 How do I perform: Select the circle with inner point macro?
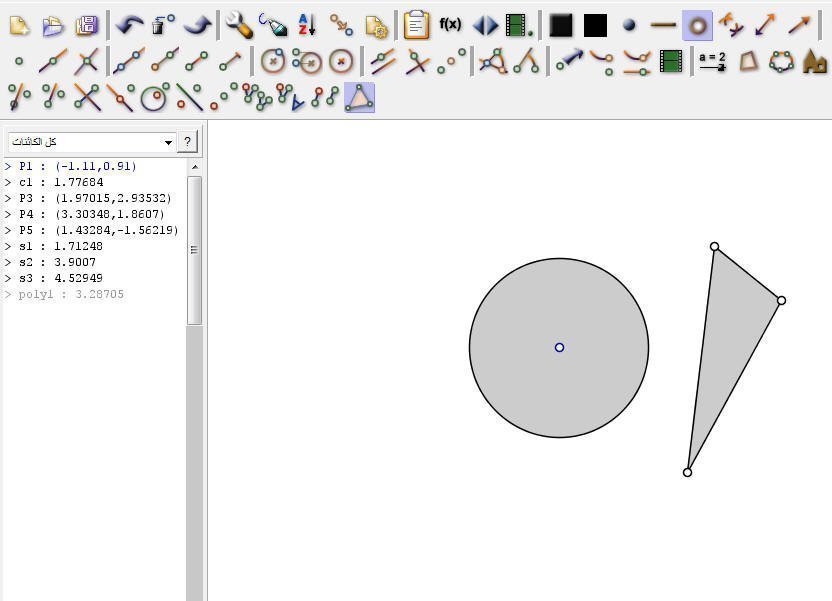tap(155, 98)
